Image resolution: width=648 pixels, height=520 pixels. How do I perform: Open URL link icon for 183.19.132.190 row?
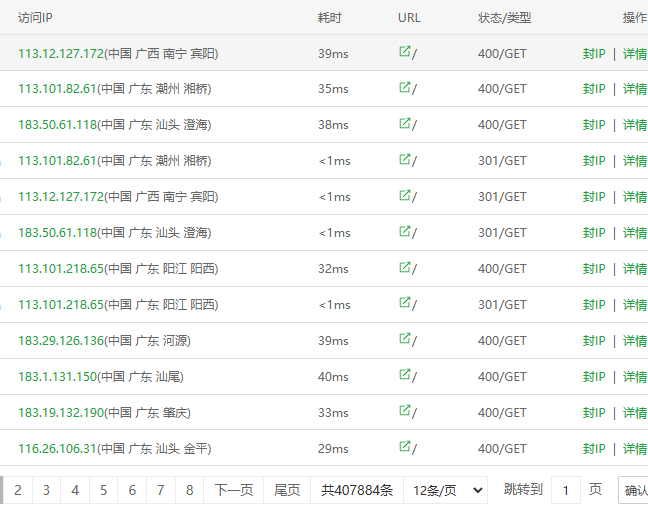click(x=404, y=412)
